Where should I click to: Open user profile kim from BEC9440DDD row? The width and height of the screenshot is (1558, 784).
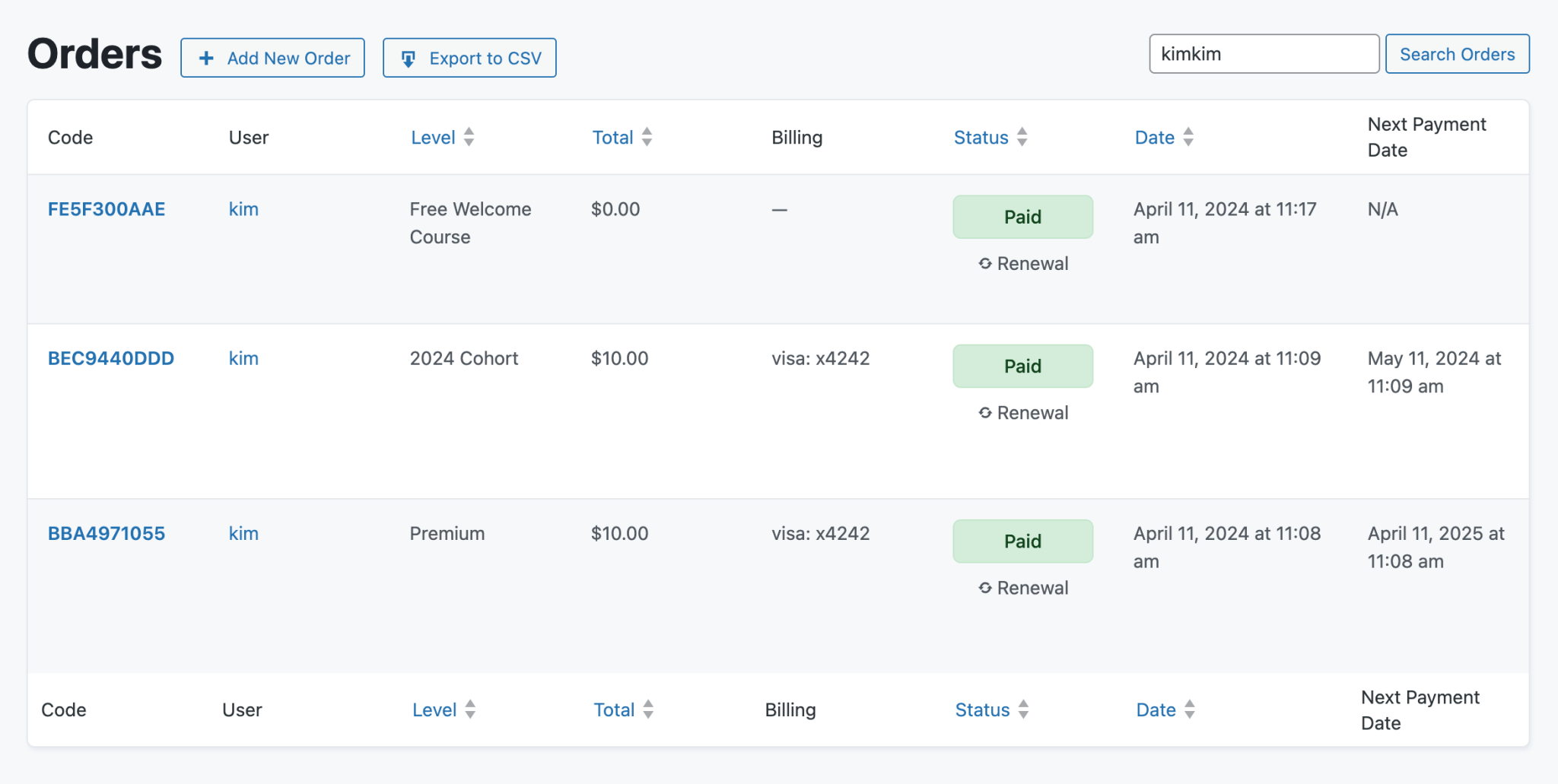point(243,358)
